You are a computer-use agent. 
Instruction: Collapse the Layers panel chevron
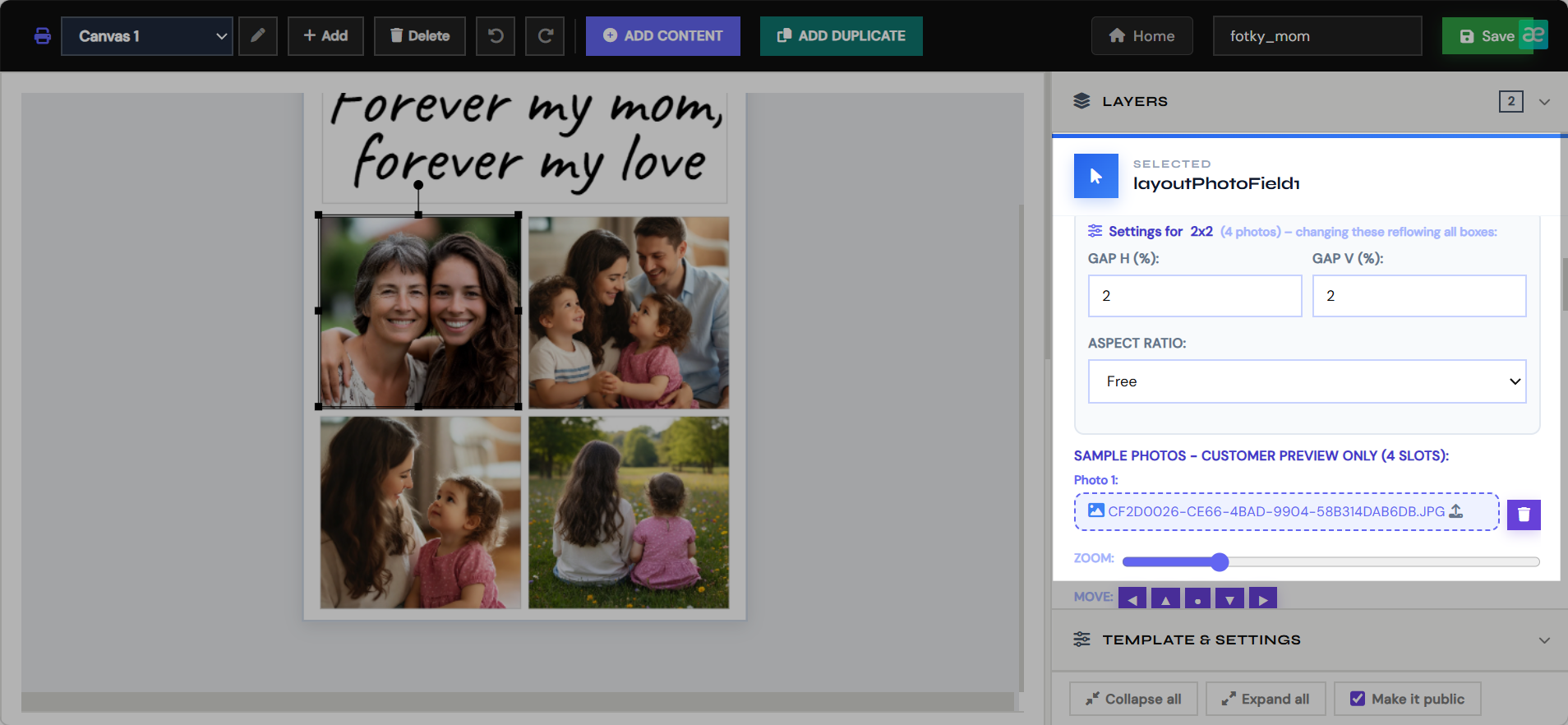pos(1544,102)
